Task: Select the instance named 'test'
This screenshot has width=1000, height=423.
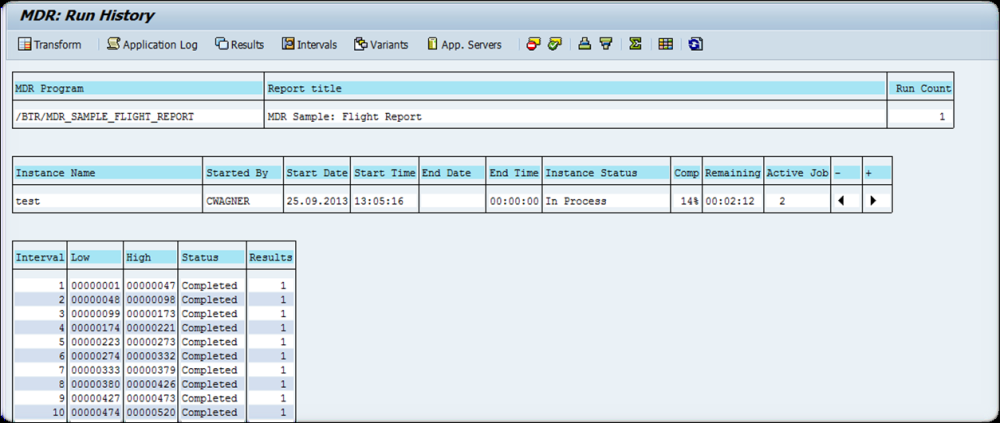Action: click(x=108, y=201)
